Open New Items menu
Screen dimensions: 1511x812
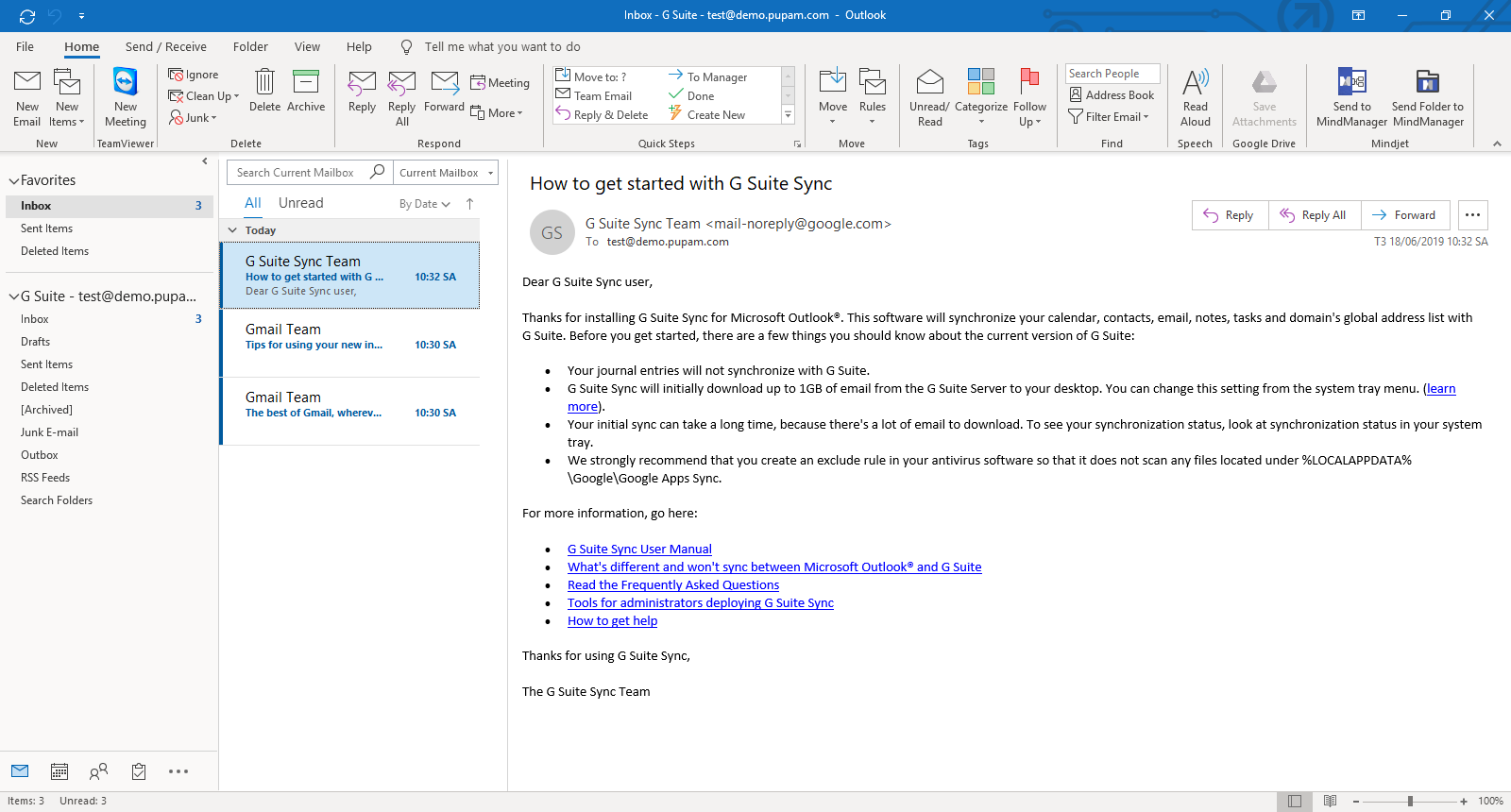(x=67, y=97)
